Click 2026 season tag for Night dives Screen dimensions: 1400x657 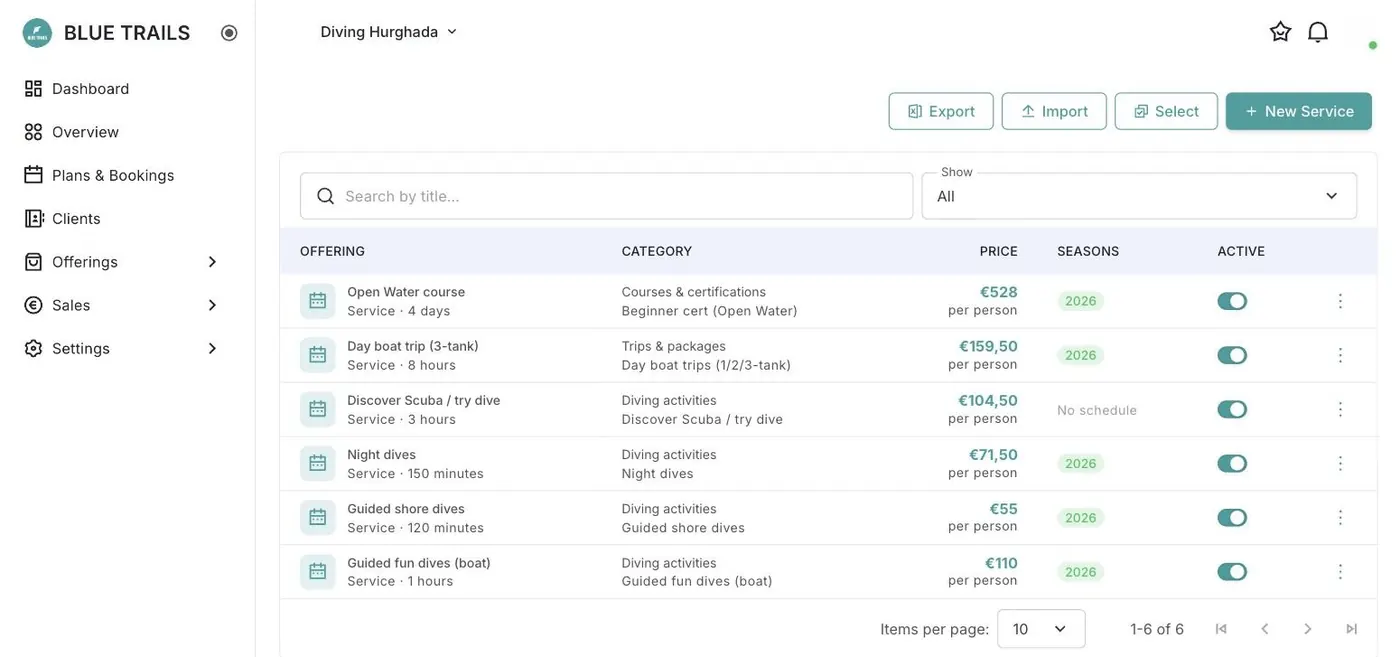click(x=1081, y=463)
